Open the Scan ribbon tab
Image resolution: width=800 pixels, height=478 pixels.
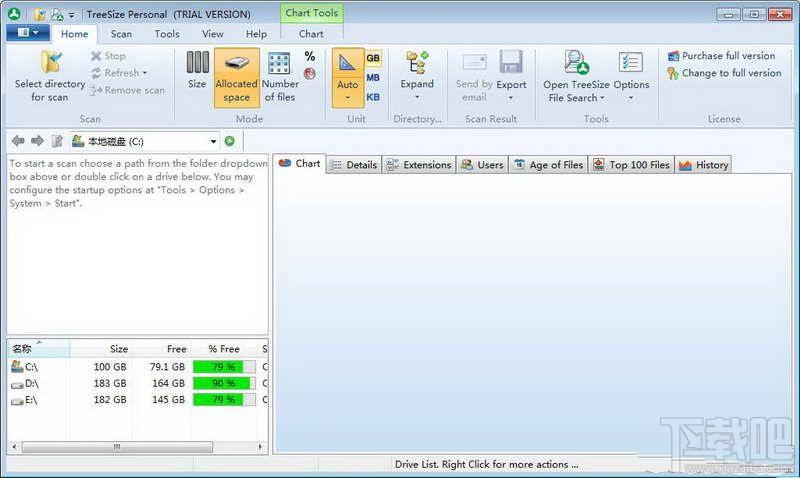[x=121, y=34]
